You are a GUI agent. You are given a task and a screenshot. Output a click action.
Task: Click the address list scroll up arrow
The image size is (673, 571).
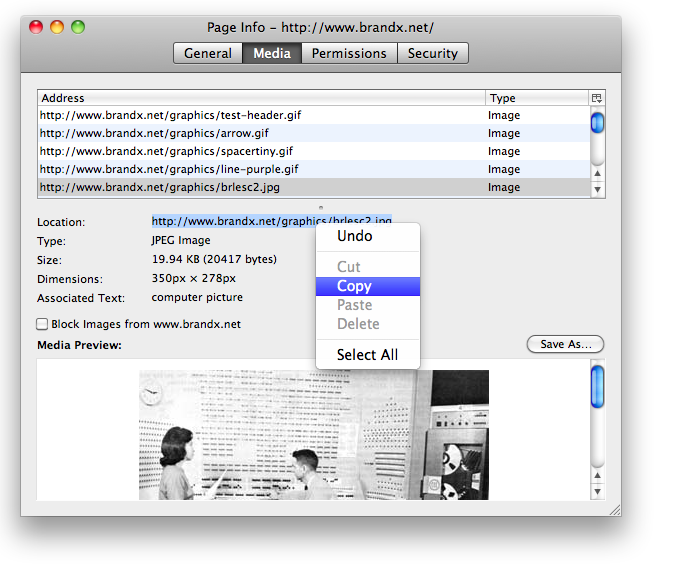pos(598,171)
